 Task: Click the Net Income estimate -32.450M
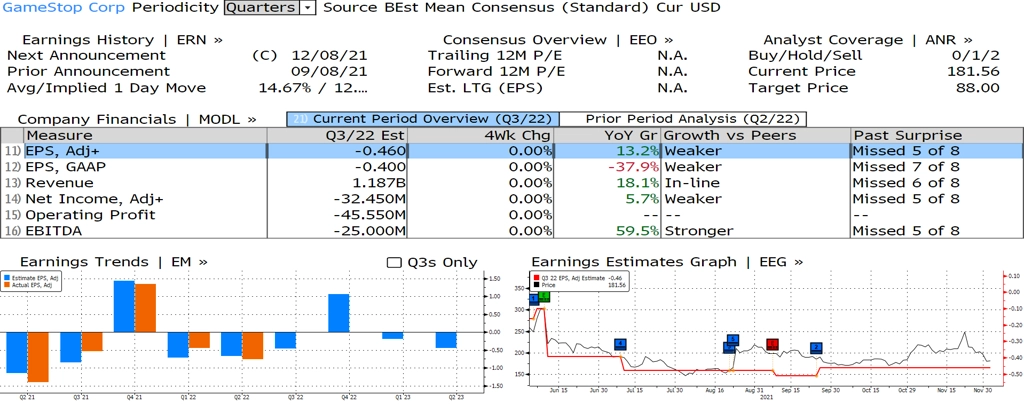pos(368,198)
